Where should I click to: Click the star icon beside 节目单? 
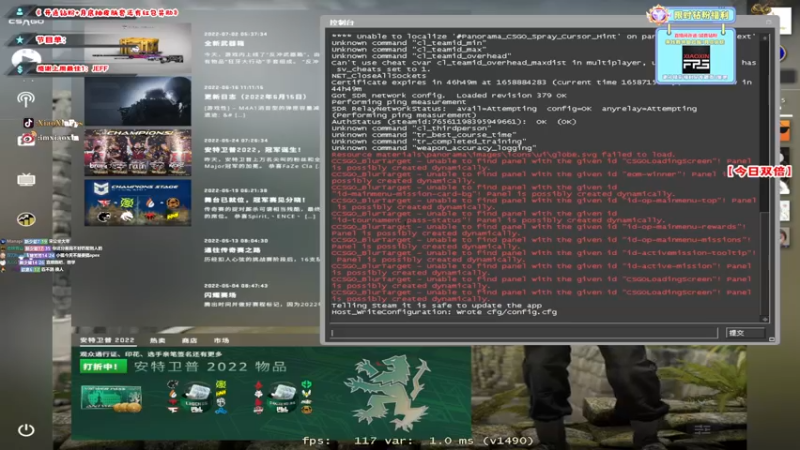point(20,40)
